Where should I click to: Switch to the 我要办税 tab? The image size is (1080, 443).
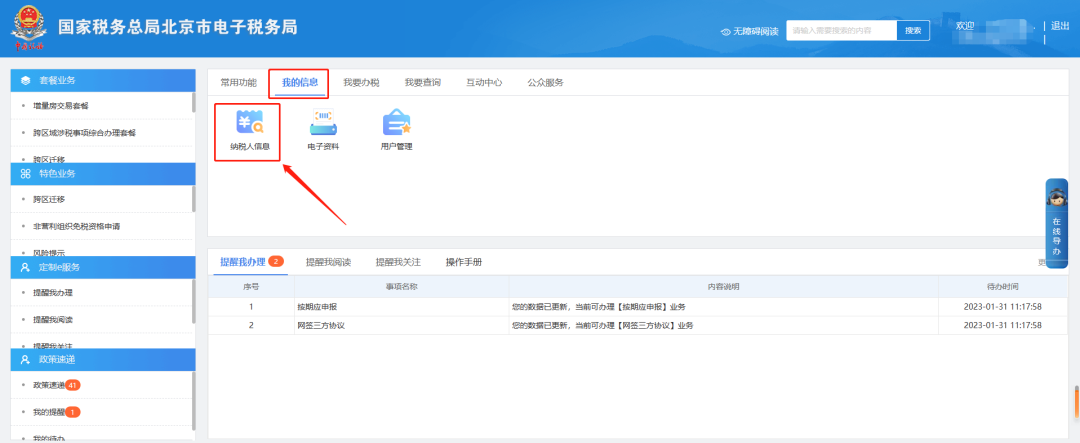coord(362,83)
